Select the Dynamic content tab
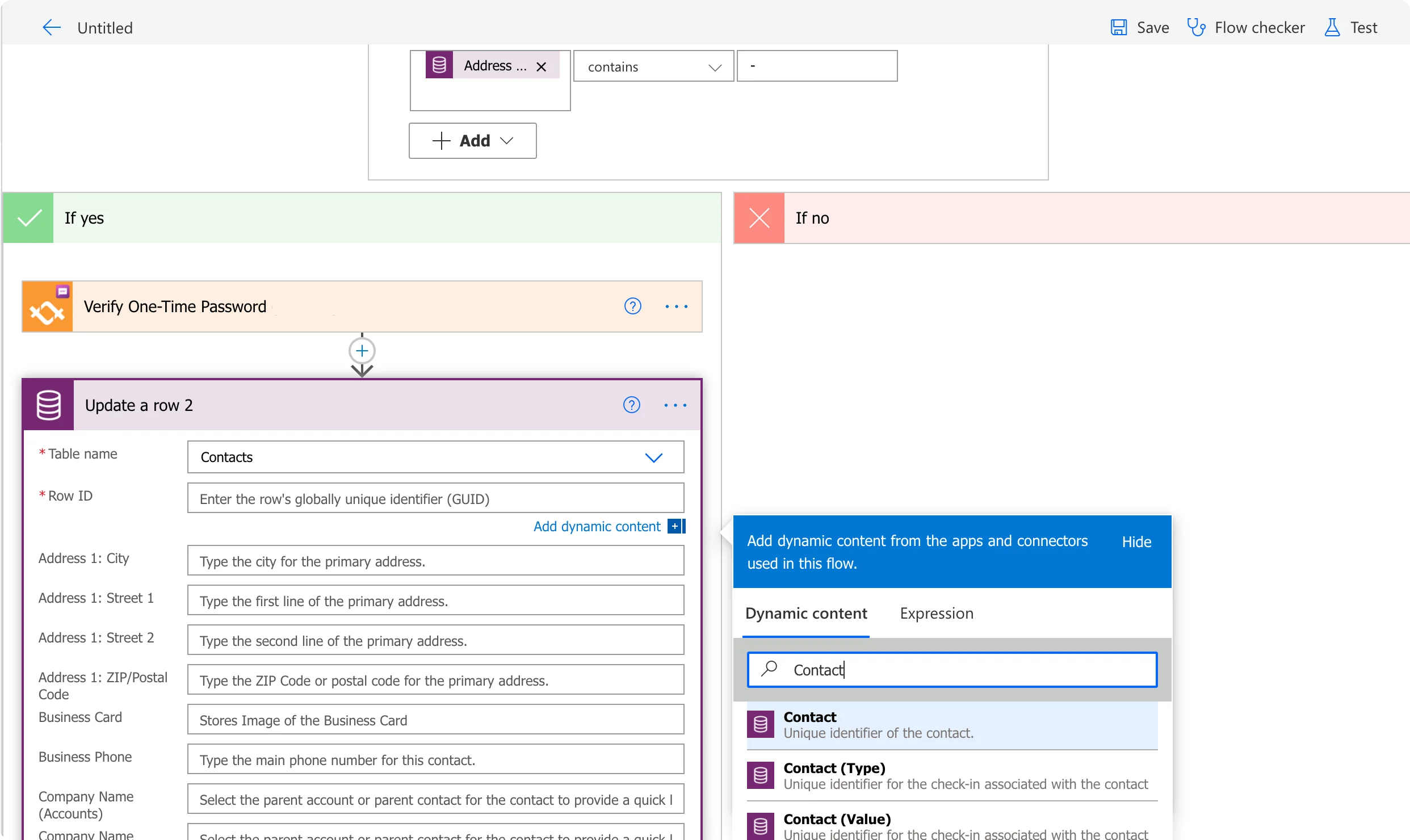 (805, 612)
